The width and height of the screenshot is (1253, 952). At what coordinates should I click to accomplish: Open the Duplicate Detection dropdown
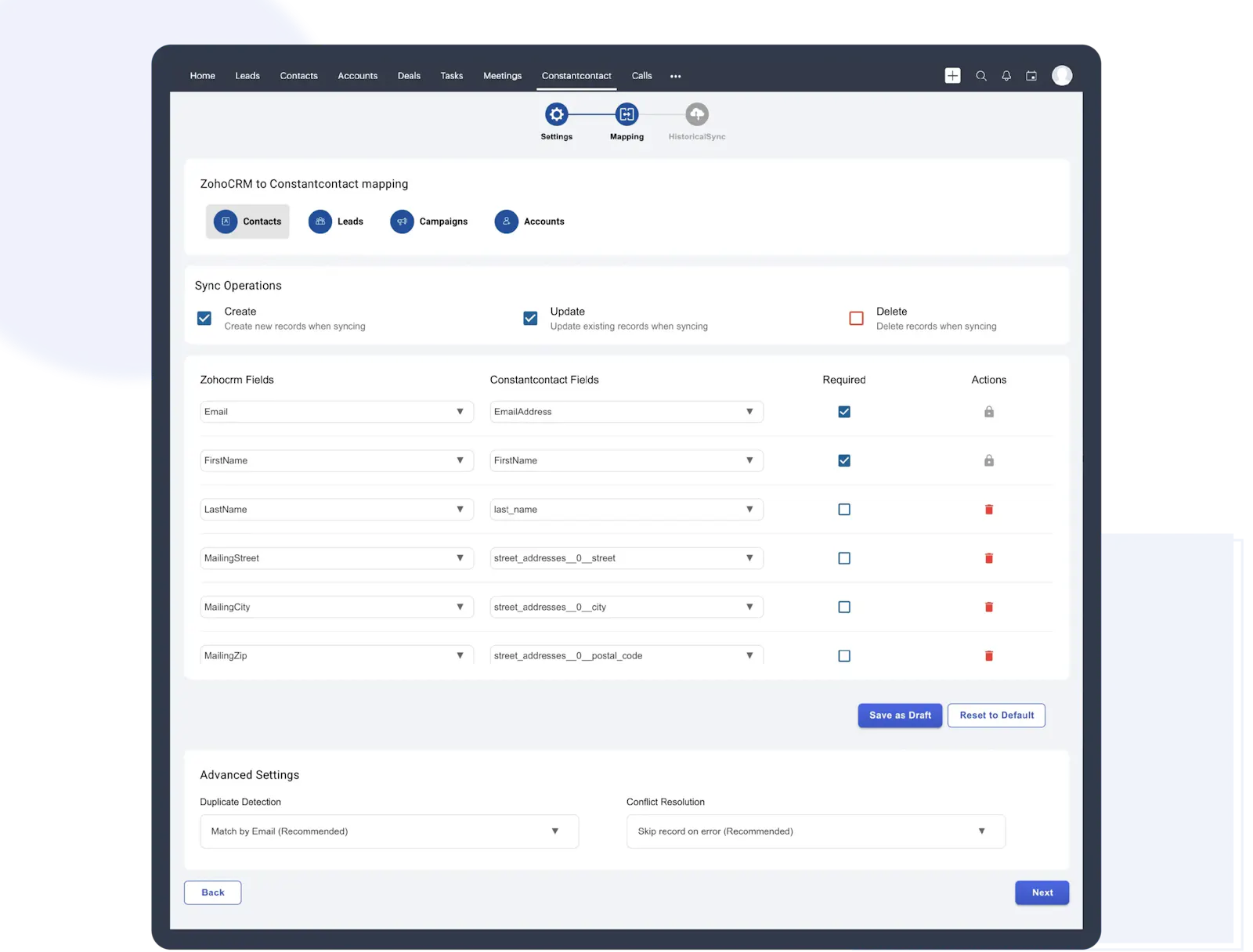(x=389, y=831)
